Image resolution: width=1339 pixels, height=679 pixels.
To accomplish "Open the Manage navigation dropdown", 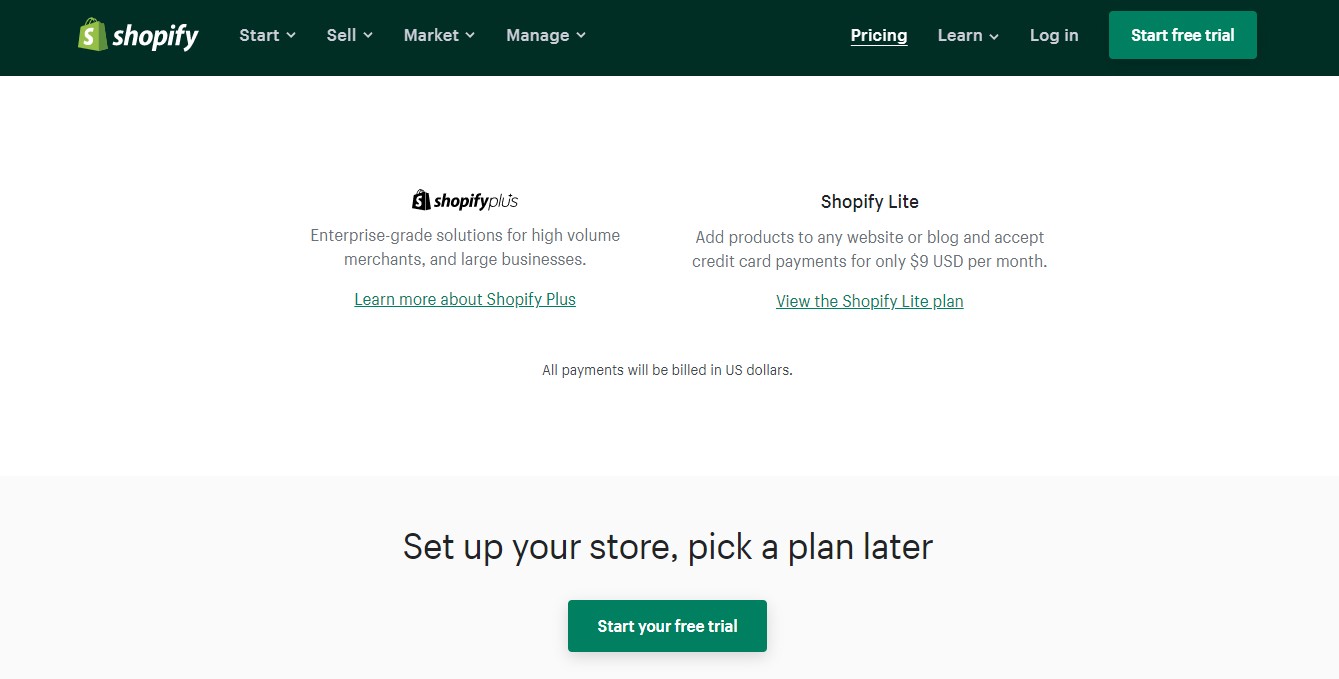I will [x=537, y=35].
